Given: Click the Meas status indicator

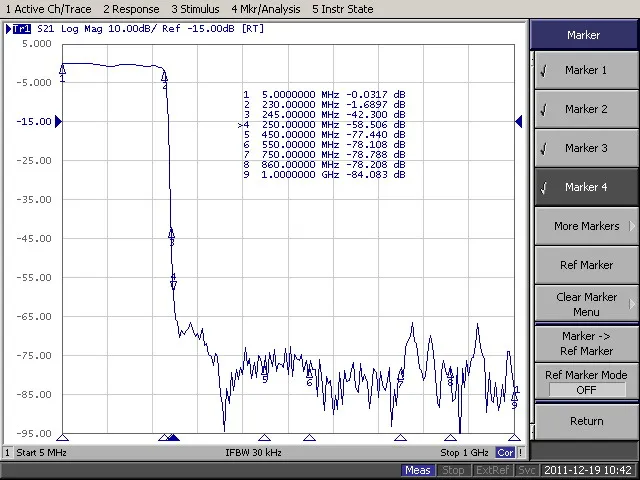Looking at the screenshot, I should click(x=418, y=471).
